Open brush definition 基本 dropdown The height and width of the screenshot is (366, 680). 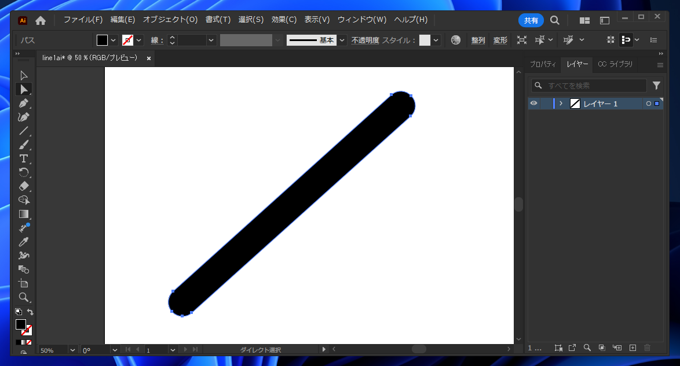click(342, 40)
